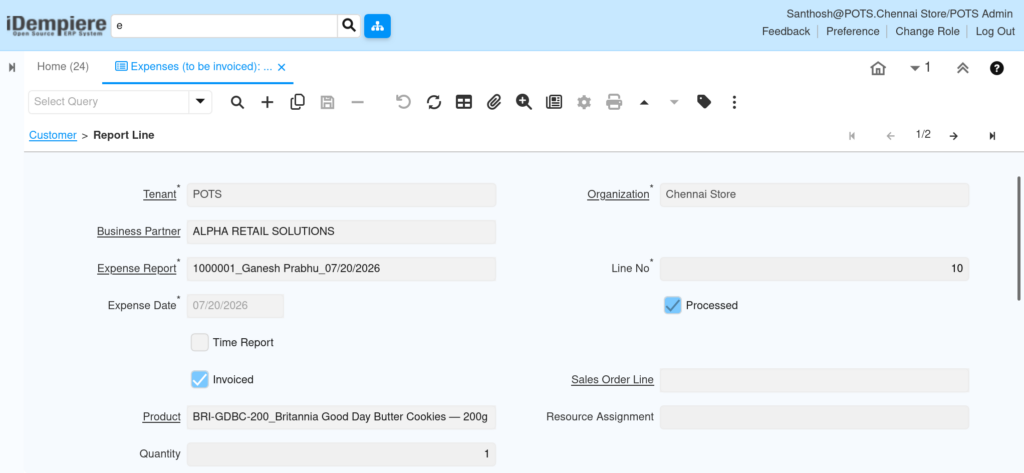Viewport: 1024px width, 473px height.
Task: Jump to last record
Action: 992,136
